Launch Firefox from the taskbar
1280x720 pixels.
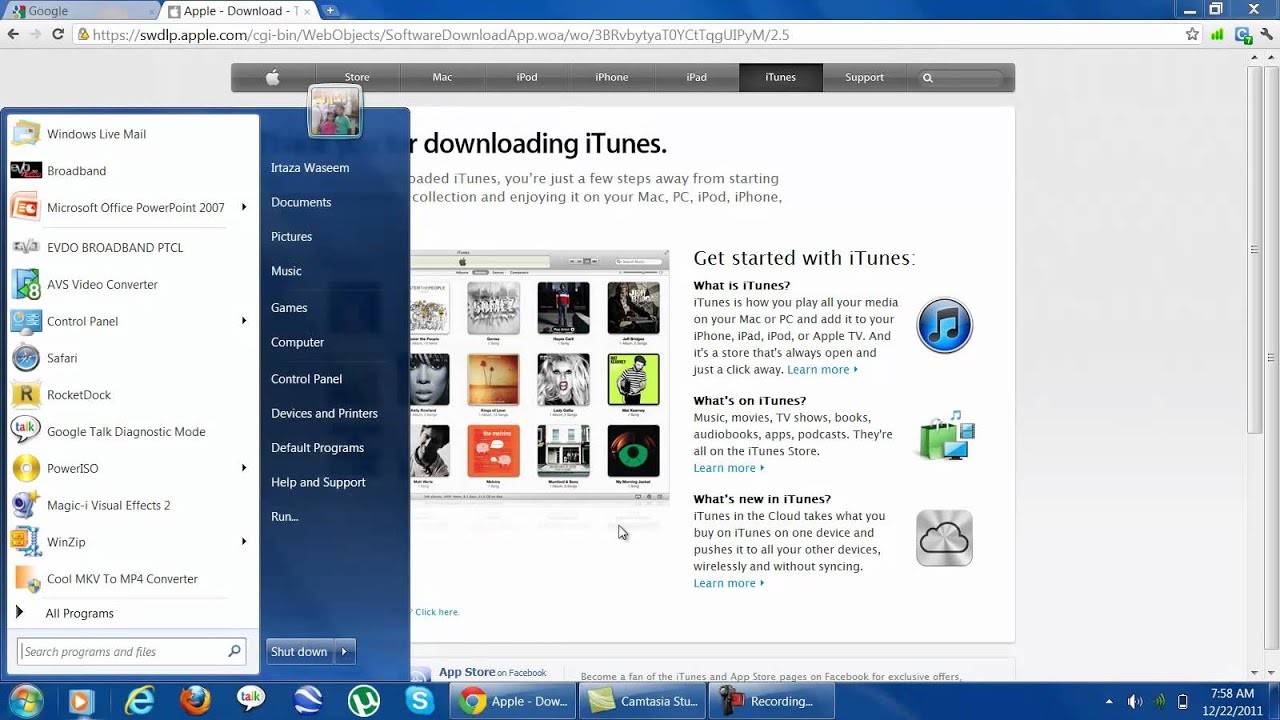click(195, 701)
